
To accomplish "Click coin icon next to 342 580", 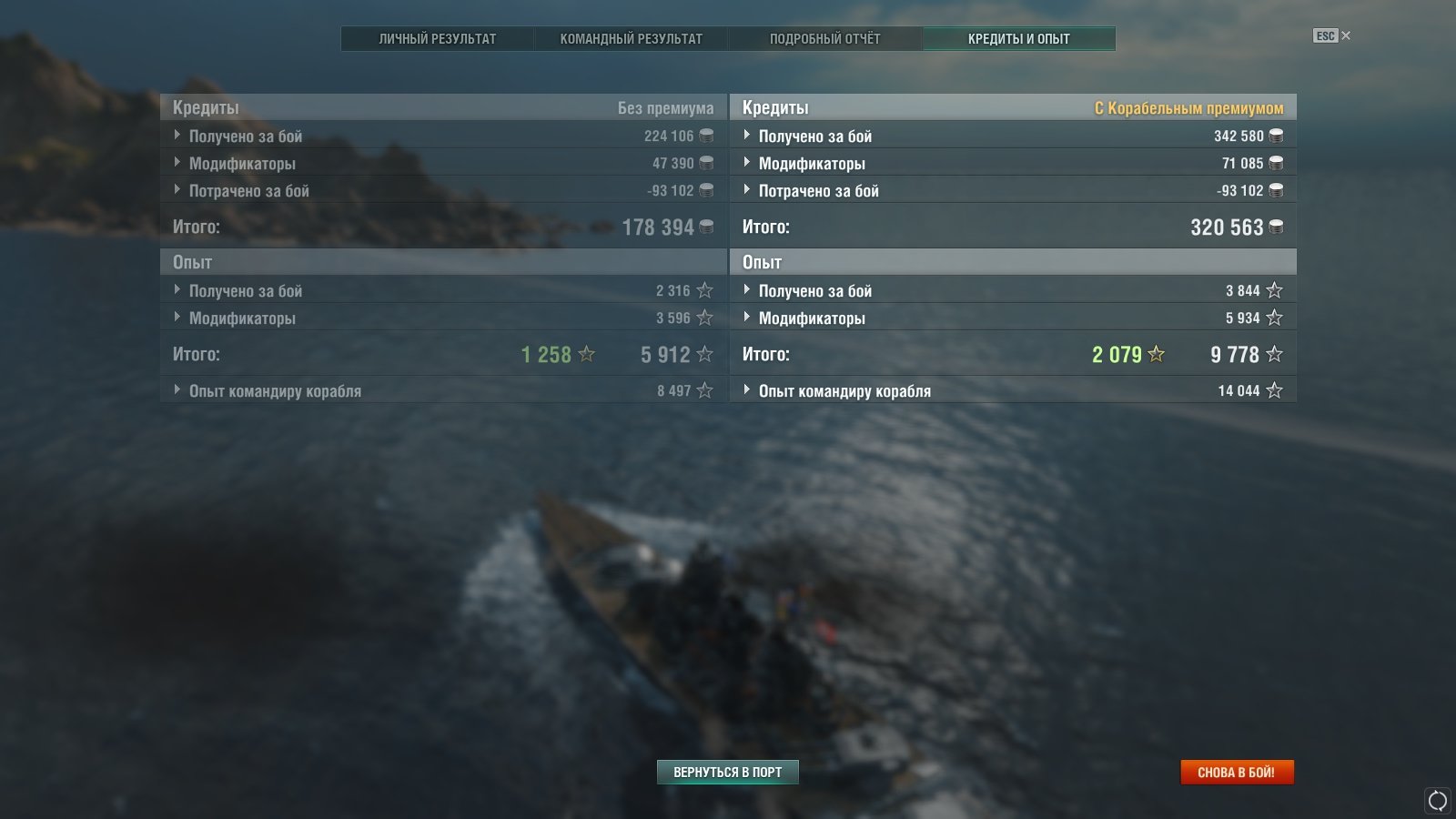I will tap(1276, 136).
